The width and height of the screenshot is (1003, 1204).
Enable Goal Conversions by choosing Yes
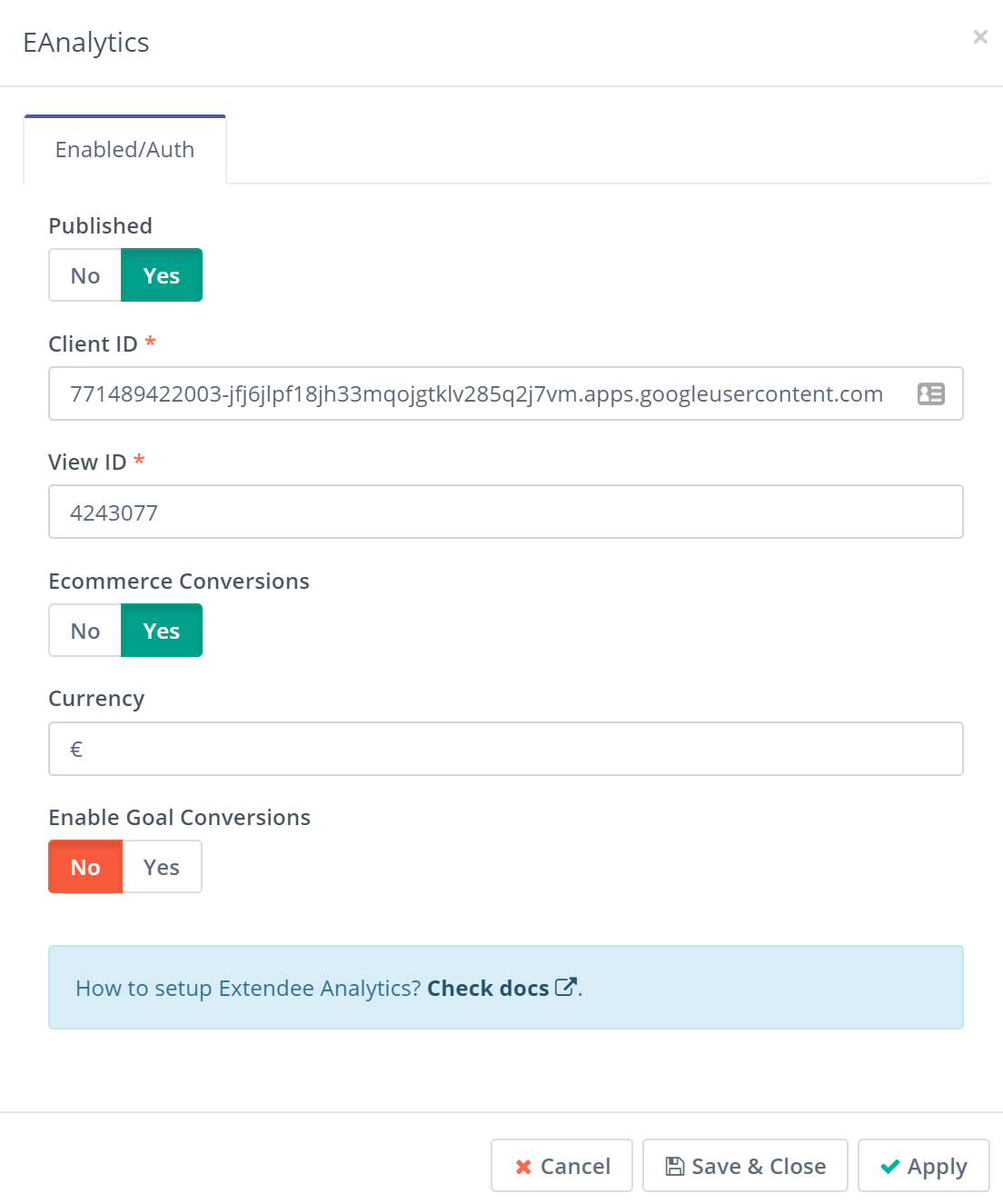[162, 867]
